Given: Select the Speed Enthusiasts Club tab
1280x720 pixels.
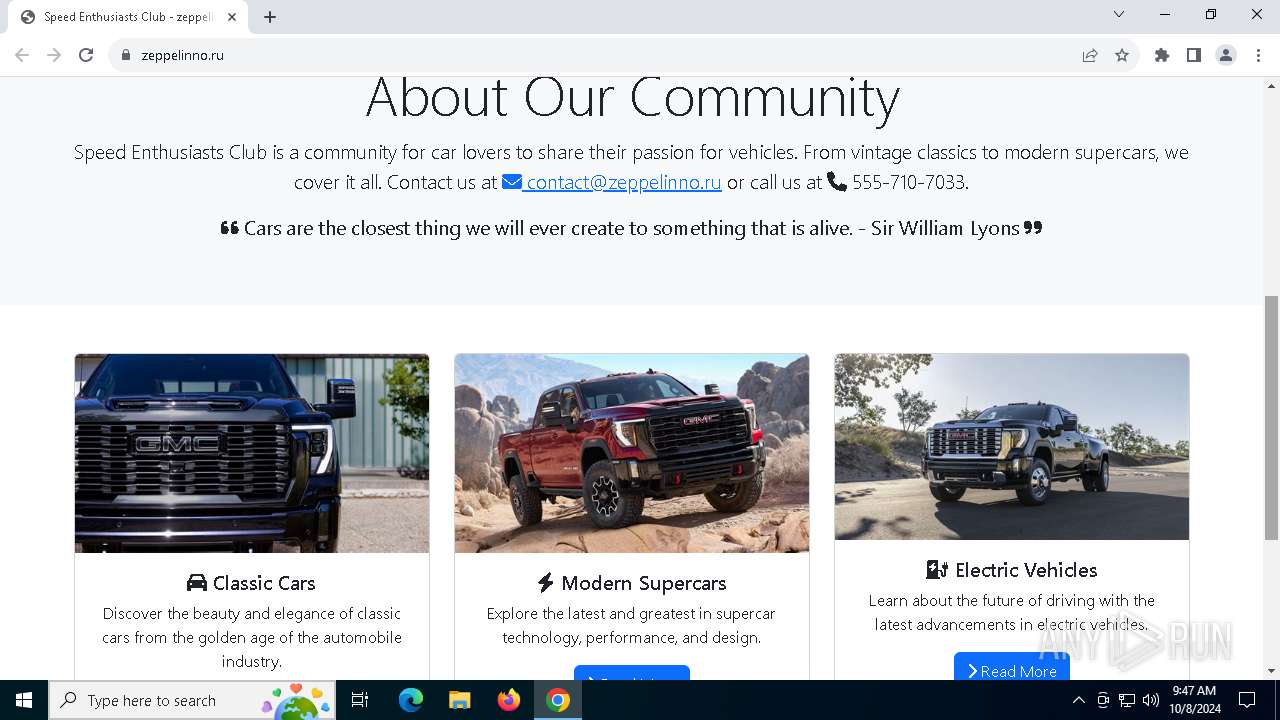Looking at the screenshot, I should pos(128,17).
